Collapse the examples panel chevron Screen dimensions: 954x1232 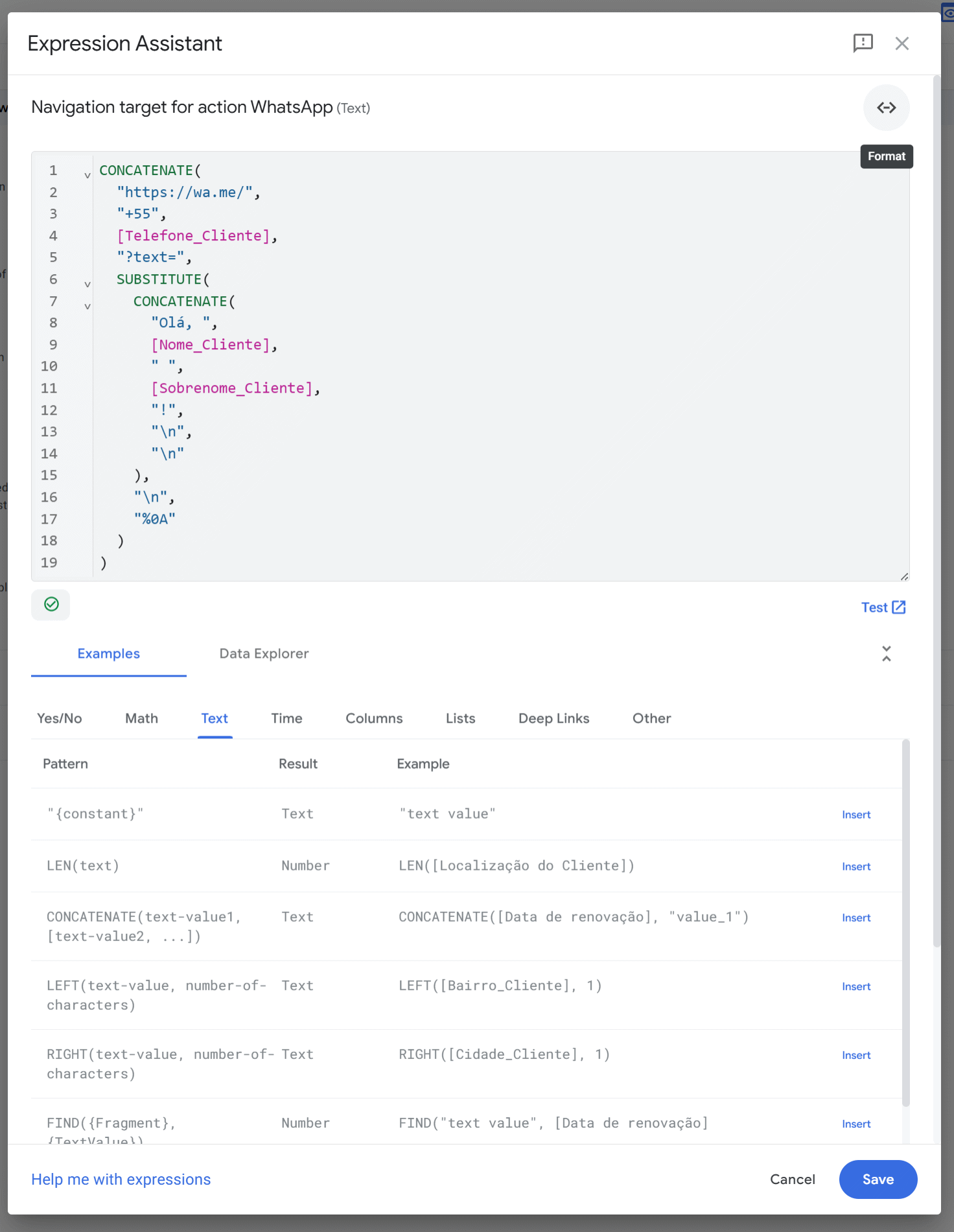click(886, 653)
